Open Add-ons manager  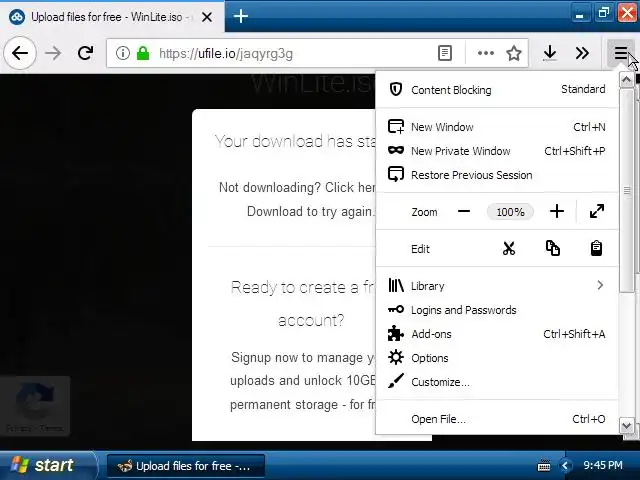click(497, 334)
